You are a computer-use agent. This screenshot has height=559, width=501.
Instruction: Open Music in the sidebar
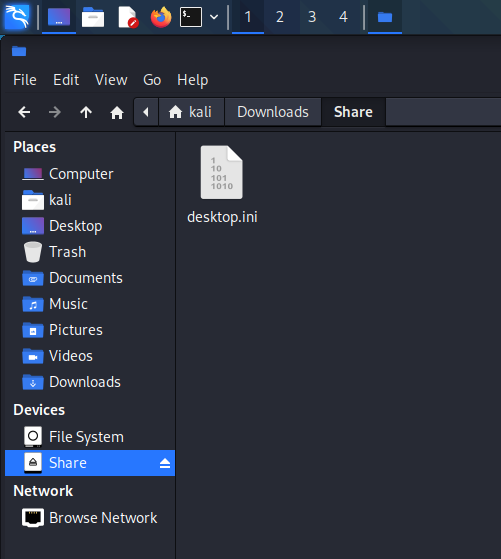(90, 304)
